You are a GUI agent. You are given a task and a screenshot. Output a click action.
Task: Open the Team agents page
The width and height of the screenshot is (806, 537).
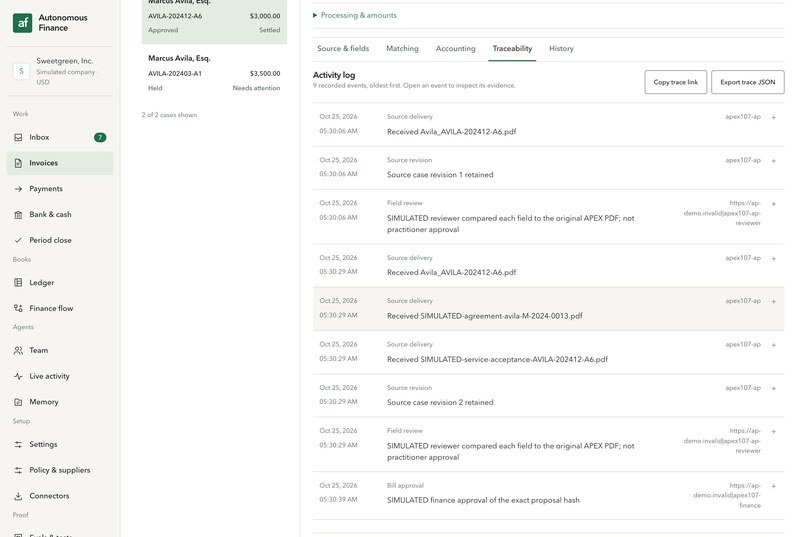pyautogui.click(x=60, y=350)
